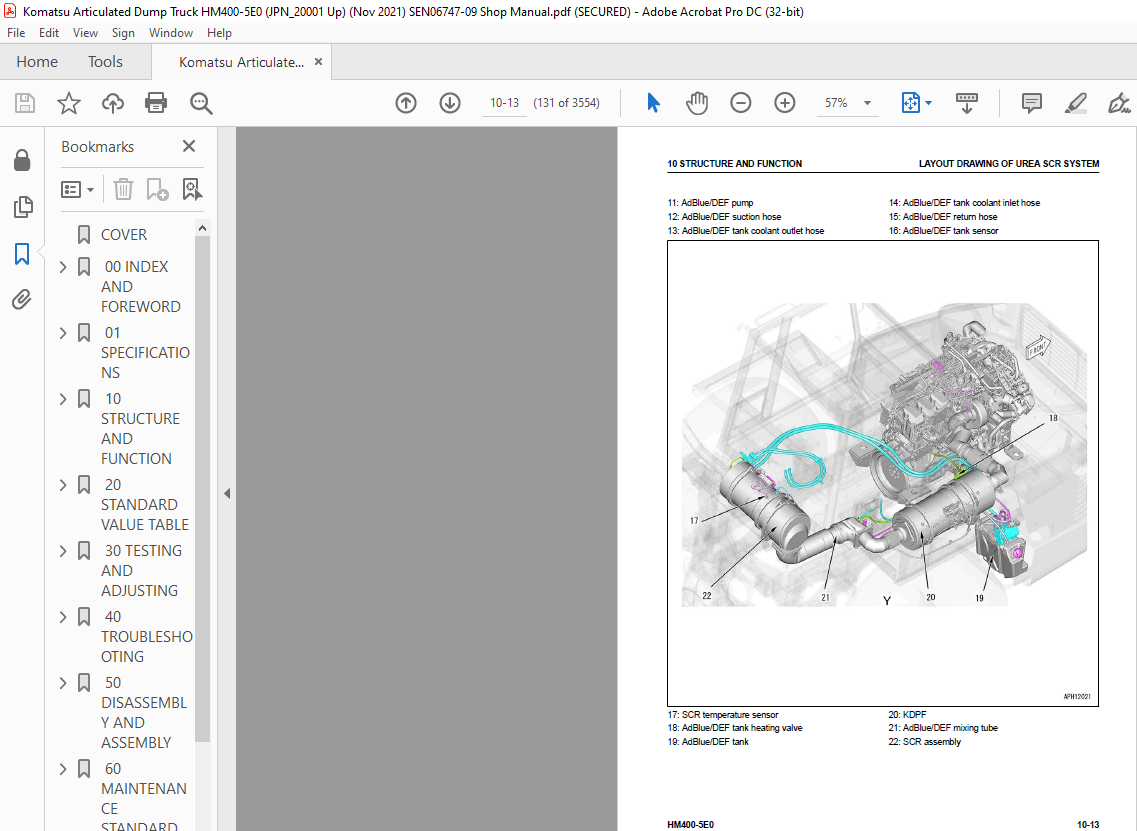This screenshot has height=831, width=1137.
Task: Click the find current bookmark icon
Action: [x=192, y=189]
